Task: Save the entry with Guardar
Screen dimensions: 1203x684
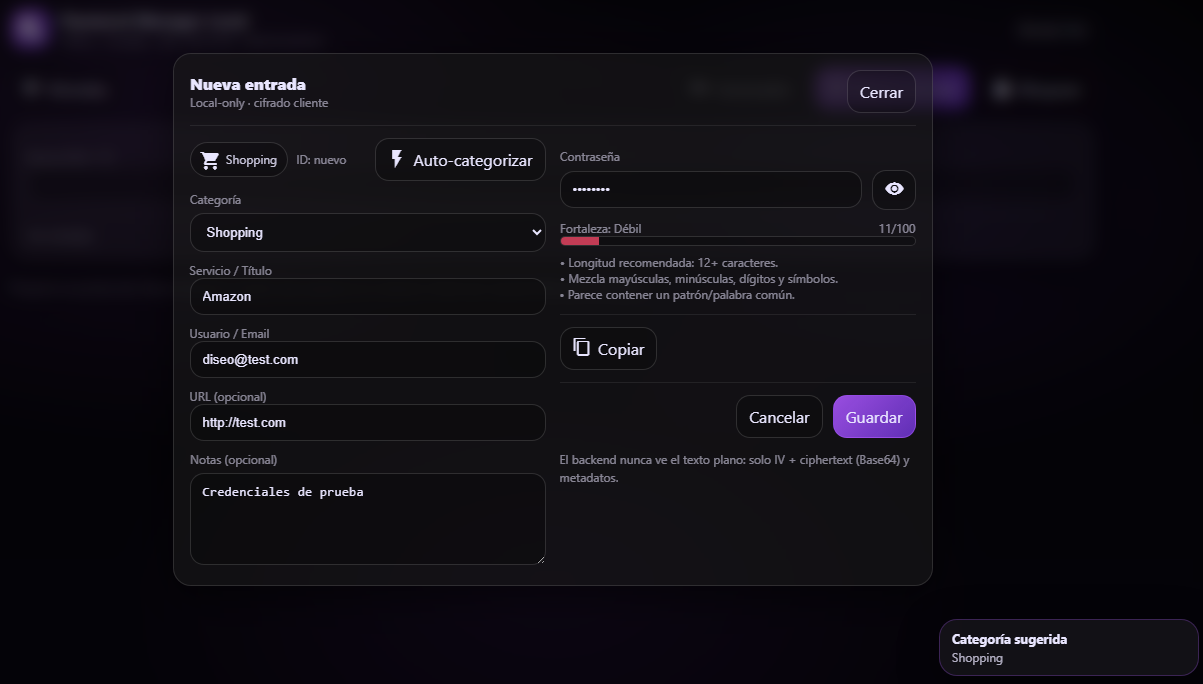Action: tap(874, 417)
